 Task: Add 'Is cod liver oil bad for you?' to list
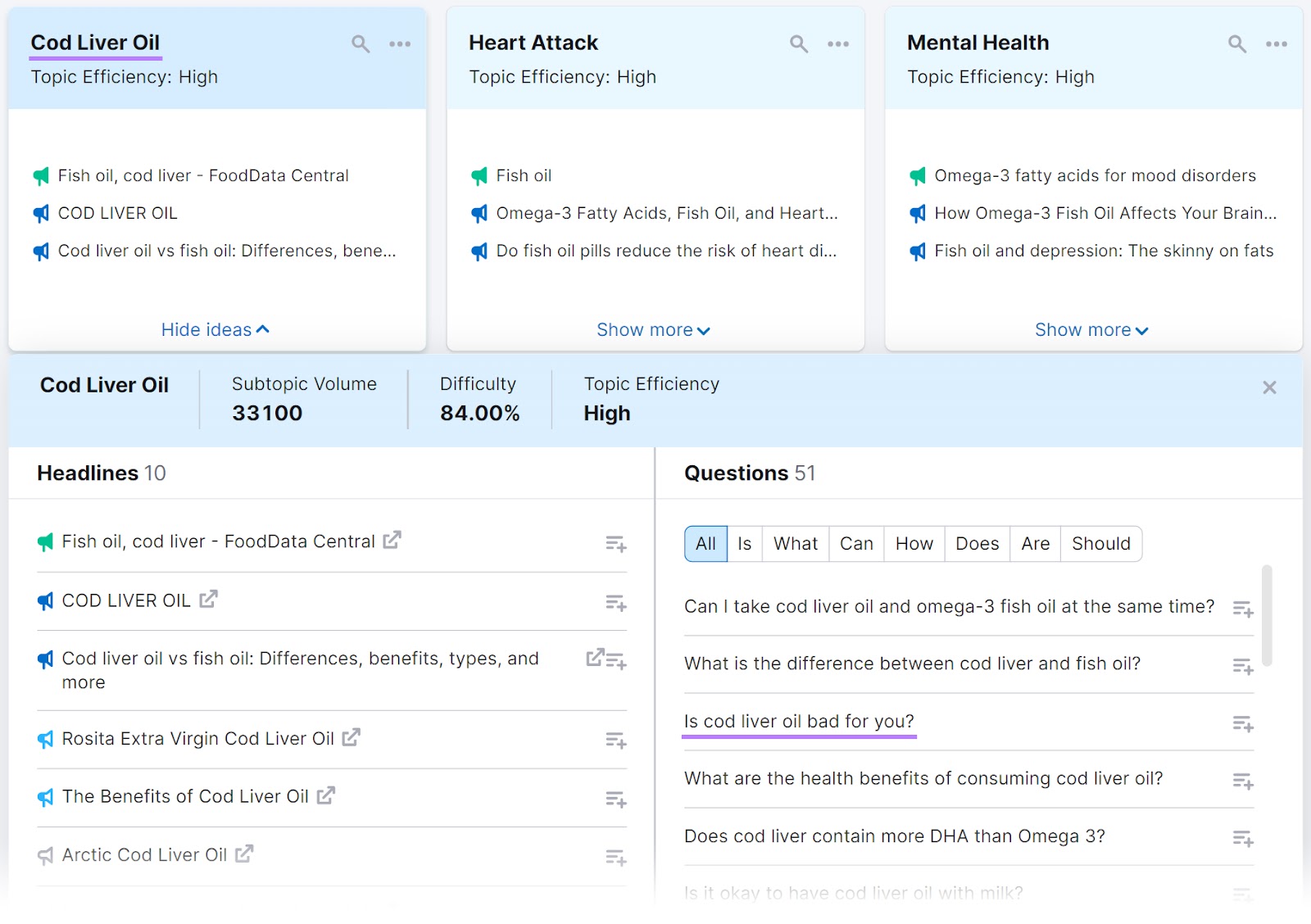[x=1242, y=723]
